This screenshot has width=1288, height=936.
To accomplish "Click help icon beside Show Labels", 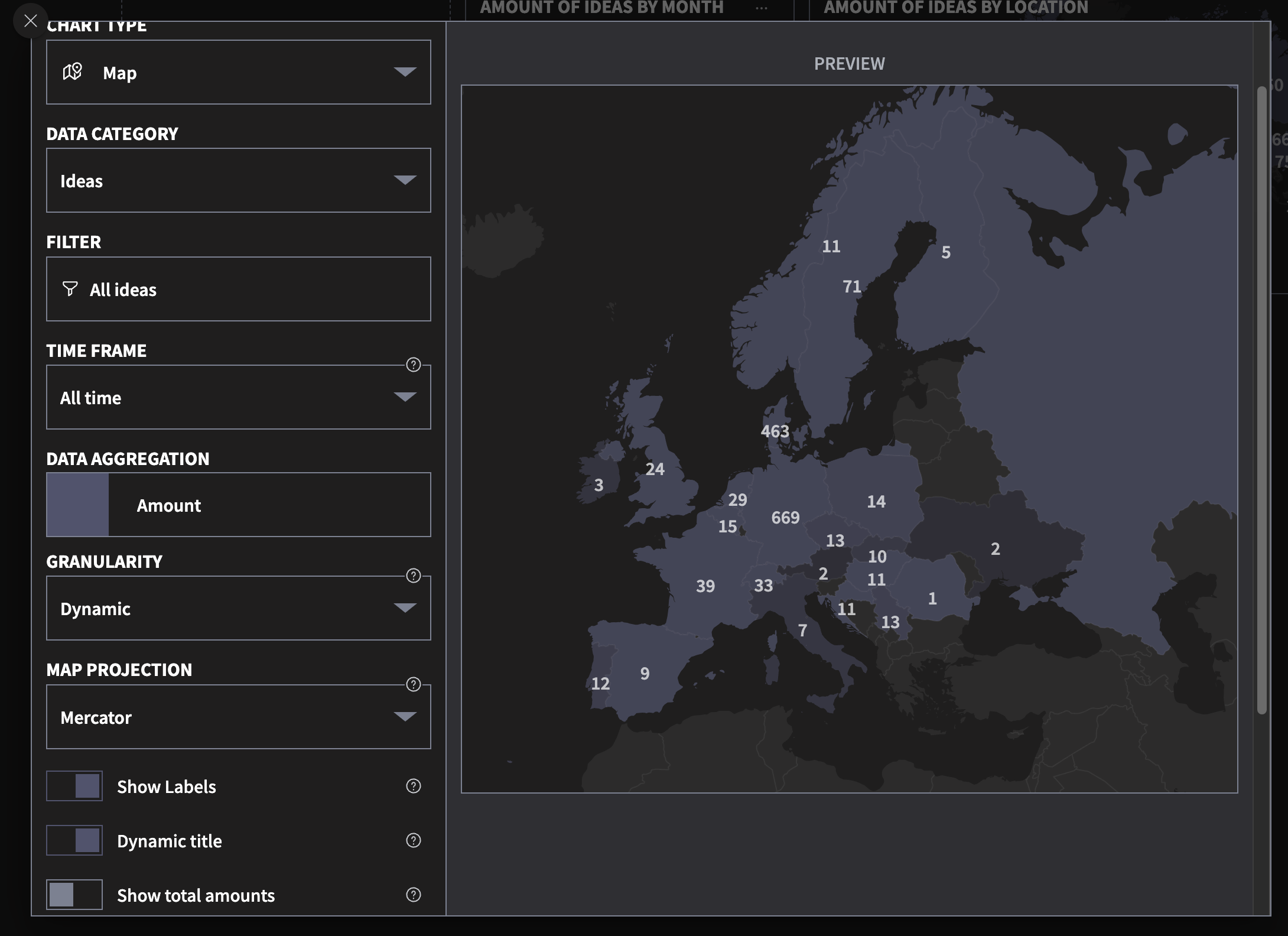I will (x=414, y=786).
